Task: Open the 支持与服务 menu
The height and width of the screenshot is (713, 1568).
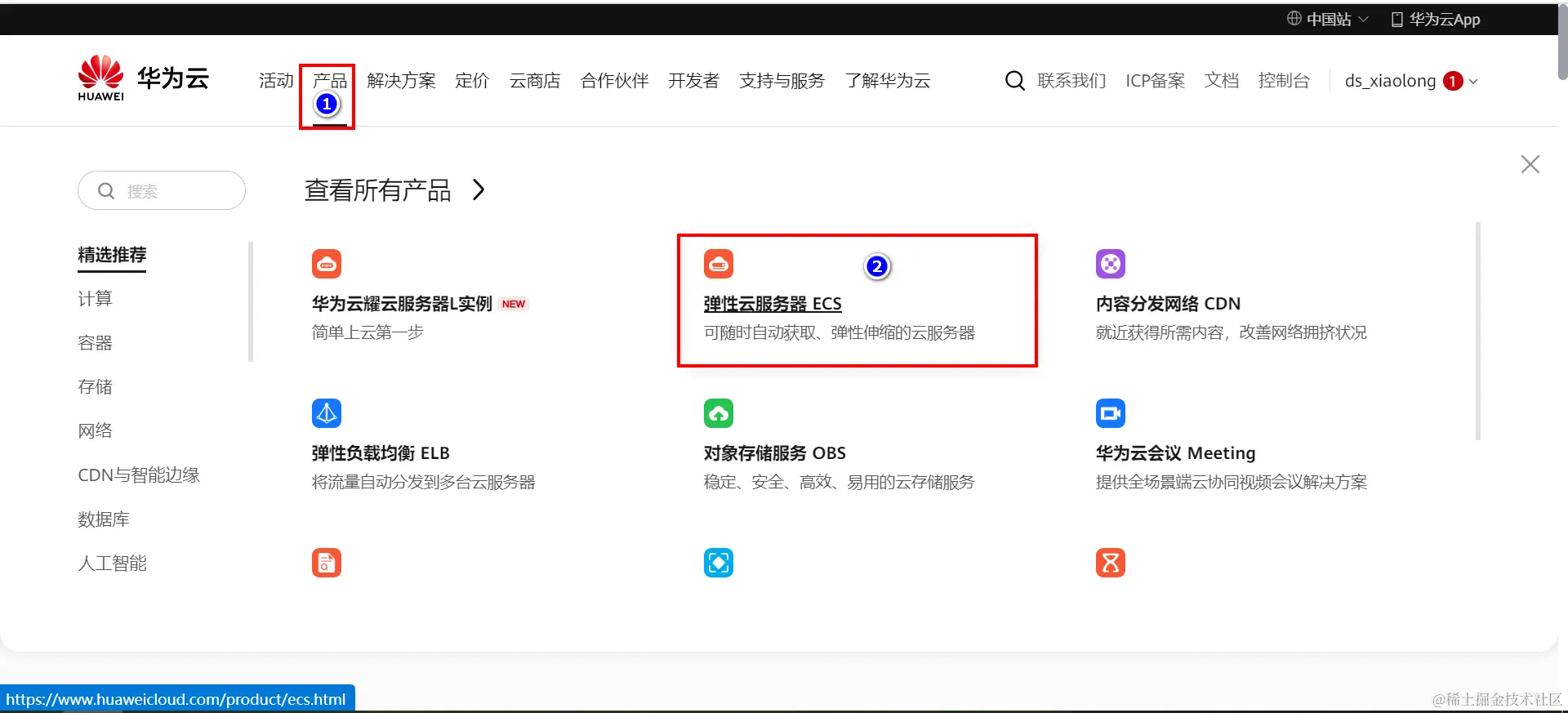Action: pos(782,81)
